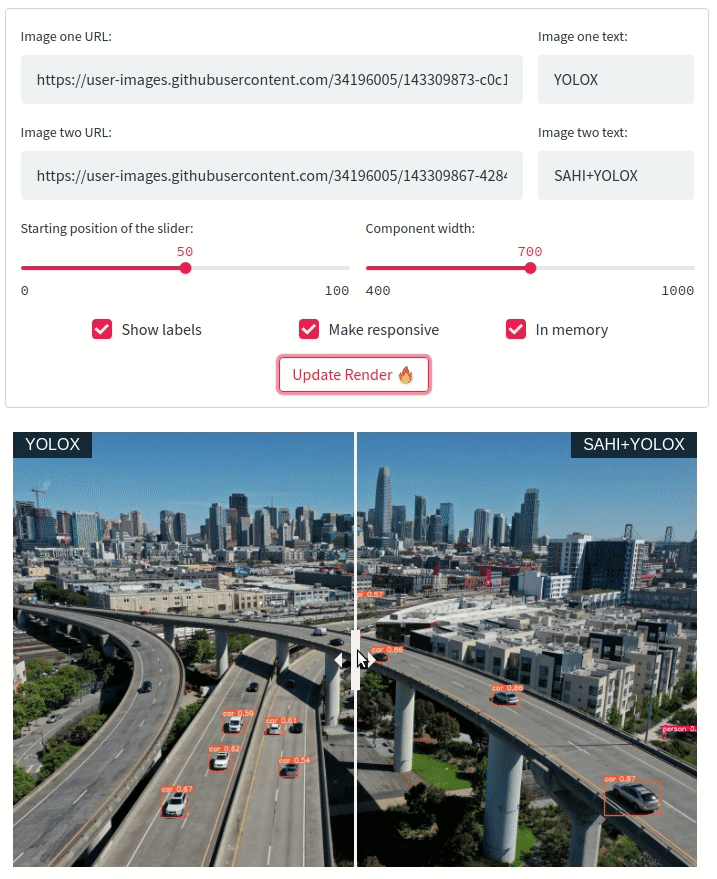Viewport: 717px width, 879px height.
Task: Click the car 0.87 detection box
Action: tap(632, 798)
